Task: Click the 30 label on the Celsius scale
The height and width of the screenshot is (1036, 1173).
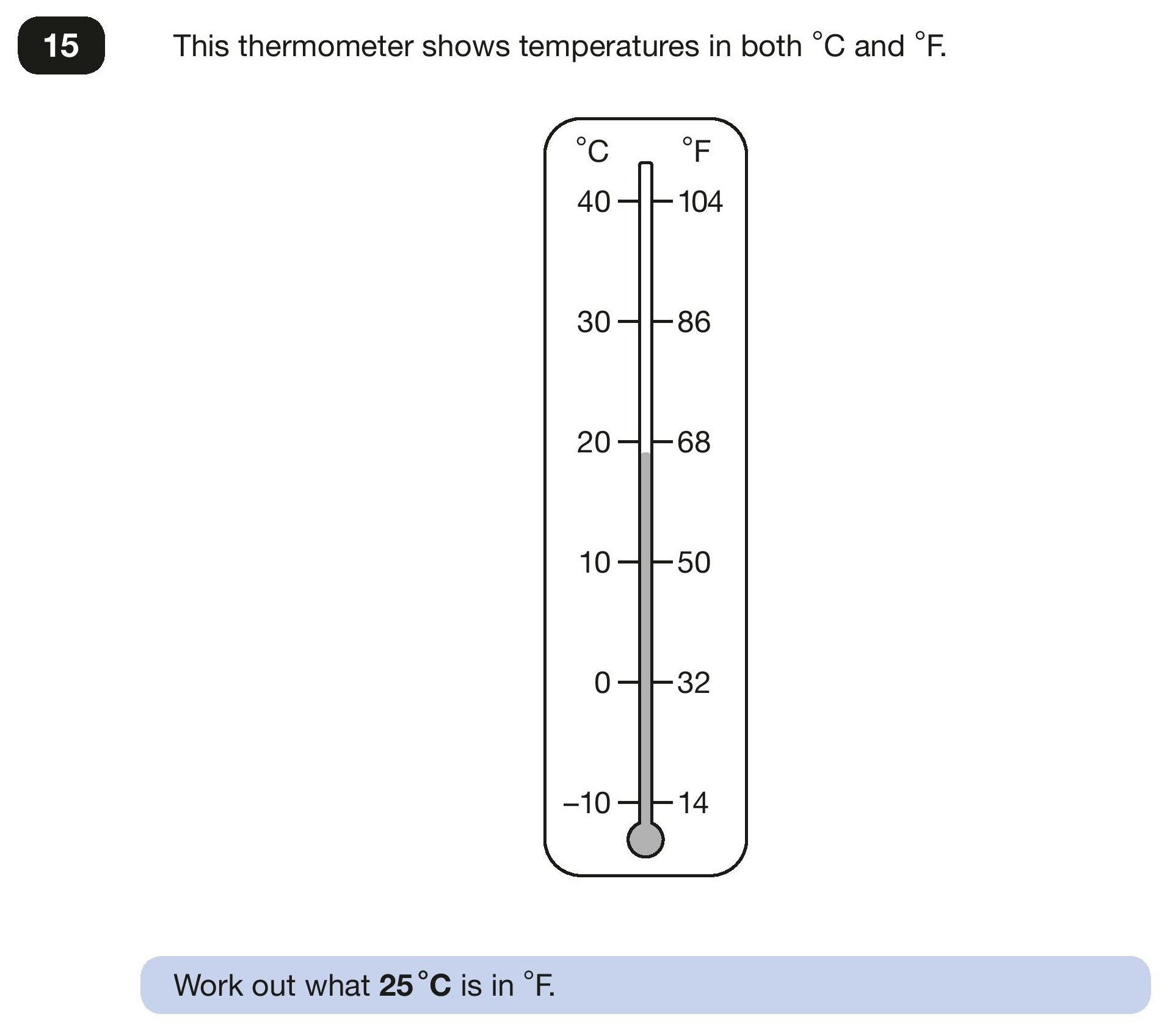Action: [594, 322]
